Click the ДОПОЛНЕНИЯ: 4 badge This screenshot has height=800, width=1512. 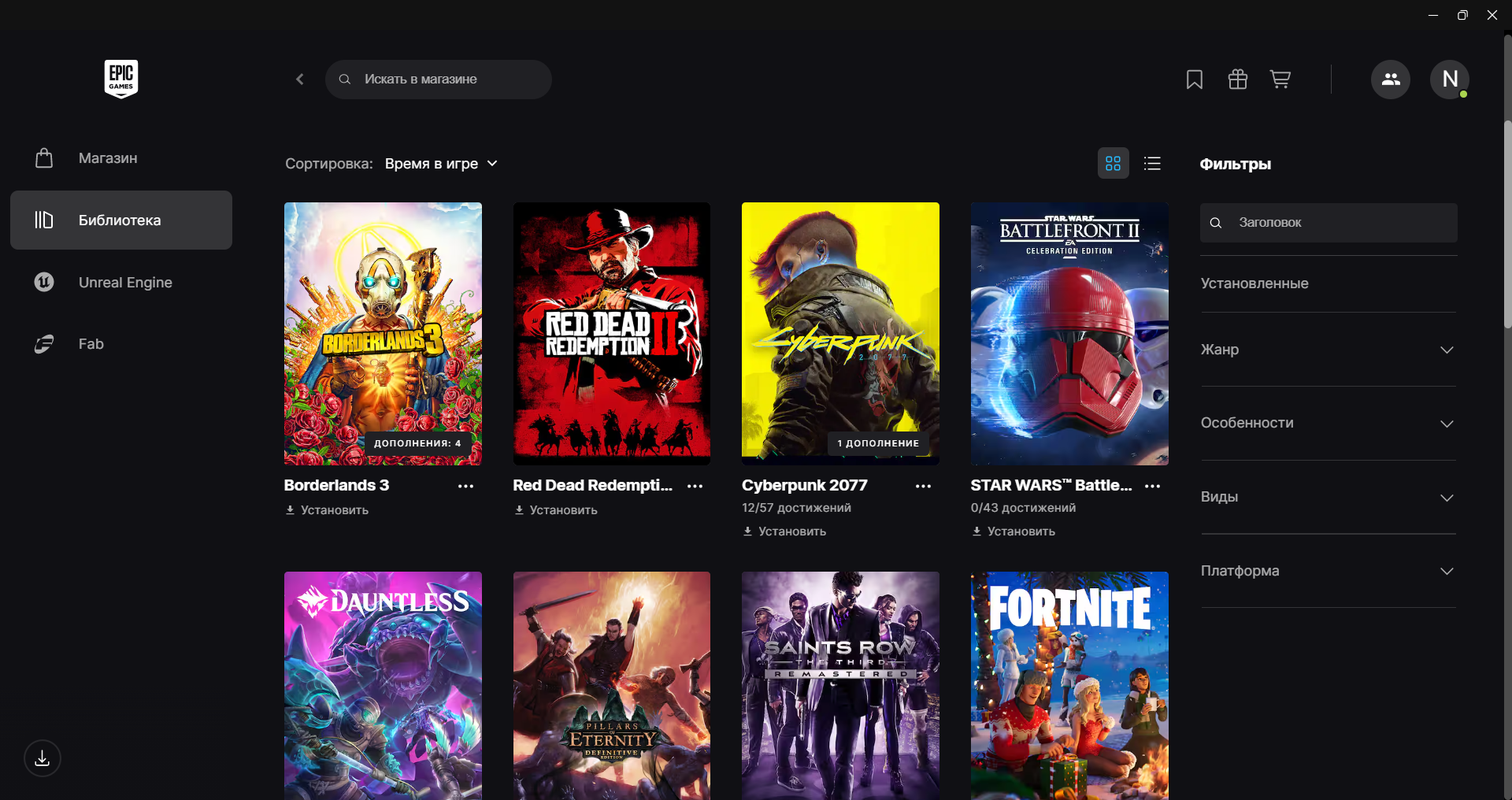[x=417, y=443]
